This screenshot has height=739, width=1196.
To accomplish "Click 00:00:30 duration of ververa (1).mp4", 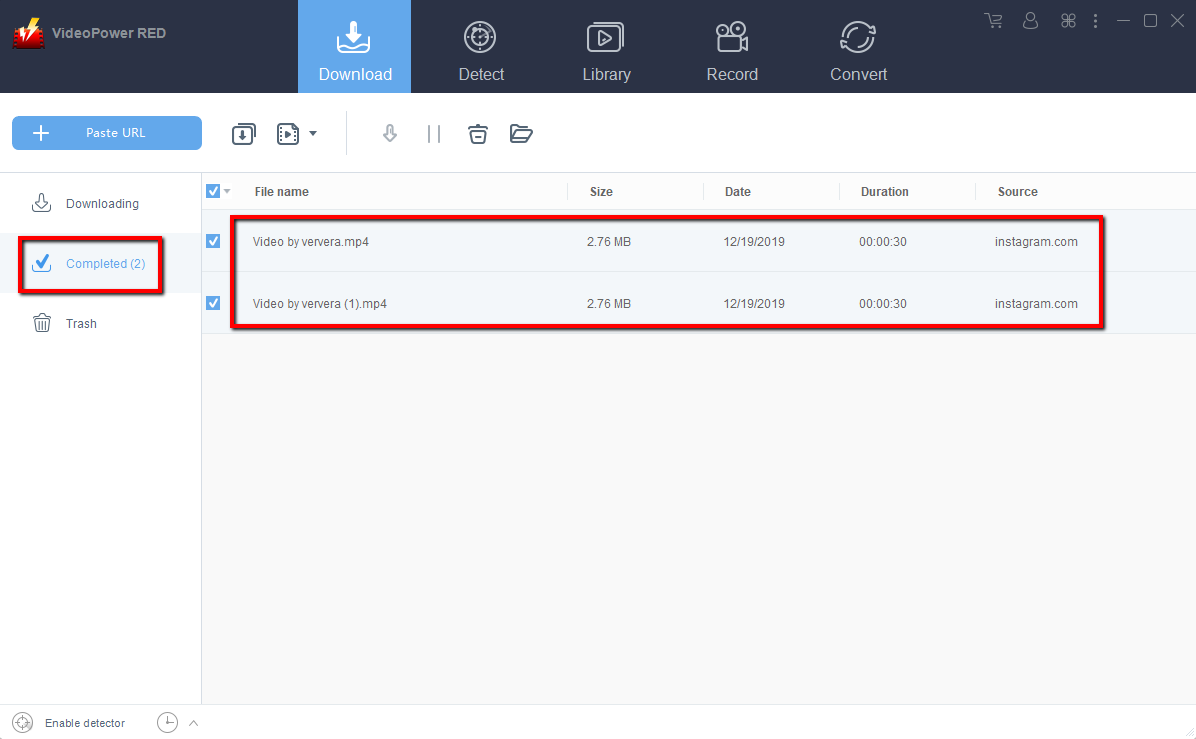I will pos(883,304).
